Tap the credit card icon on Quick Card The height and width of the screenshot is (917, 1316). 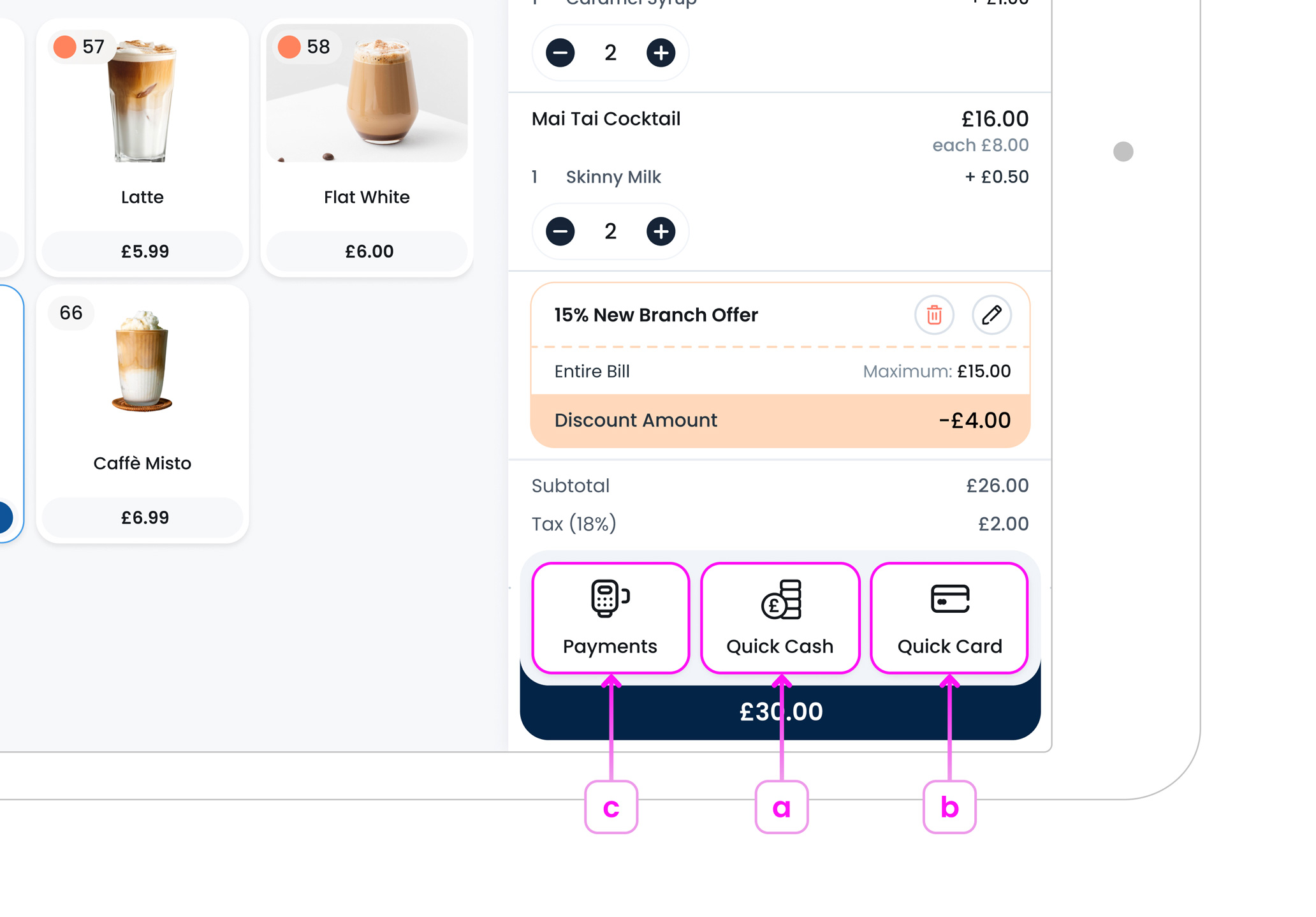pyautogui.click(x=949, y=598)
